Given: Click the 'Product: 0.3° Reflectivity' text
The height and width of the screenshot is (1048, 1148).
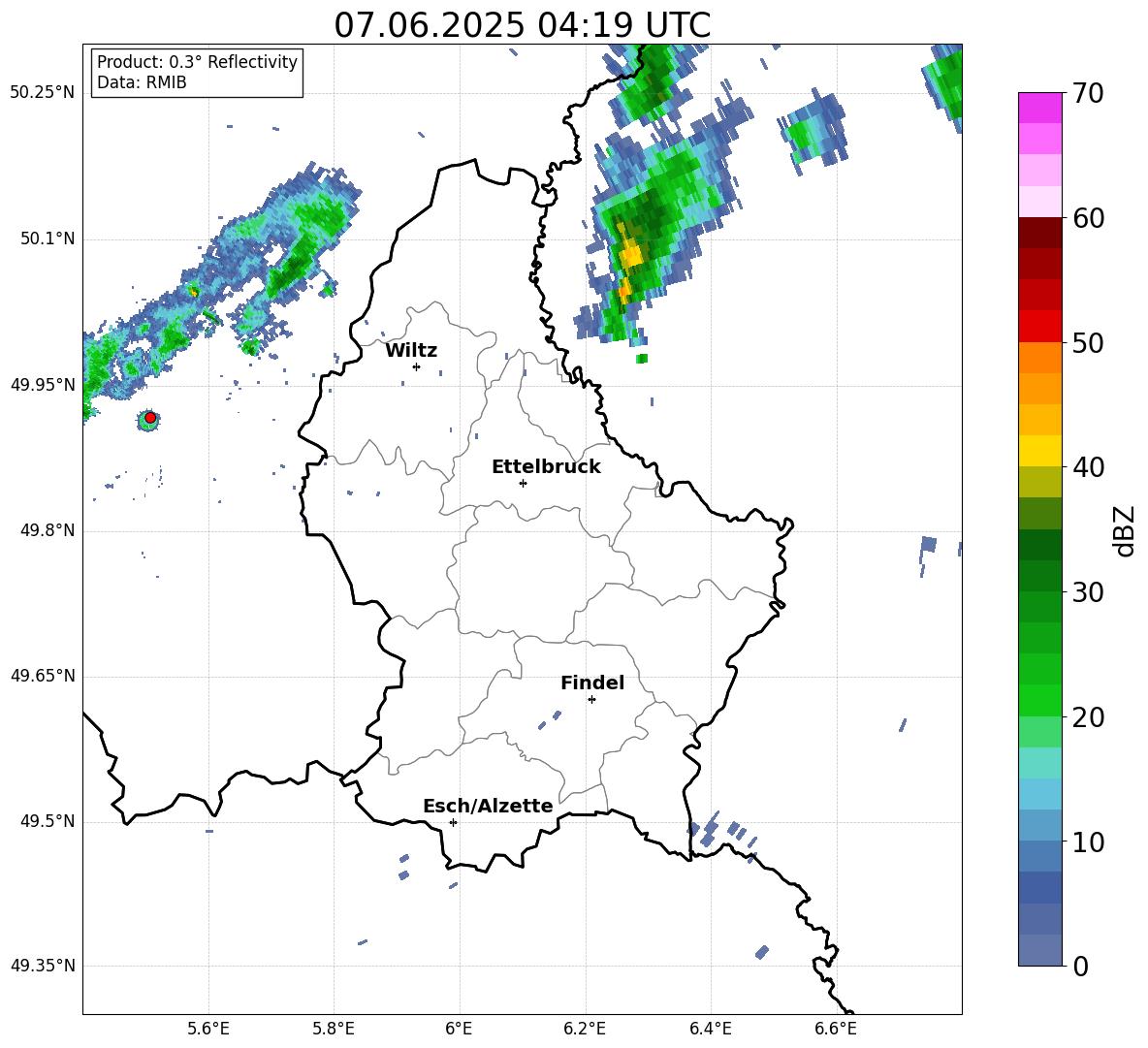Looking at the screenshot, I should tap(197, 61).
